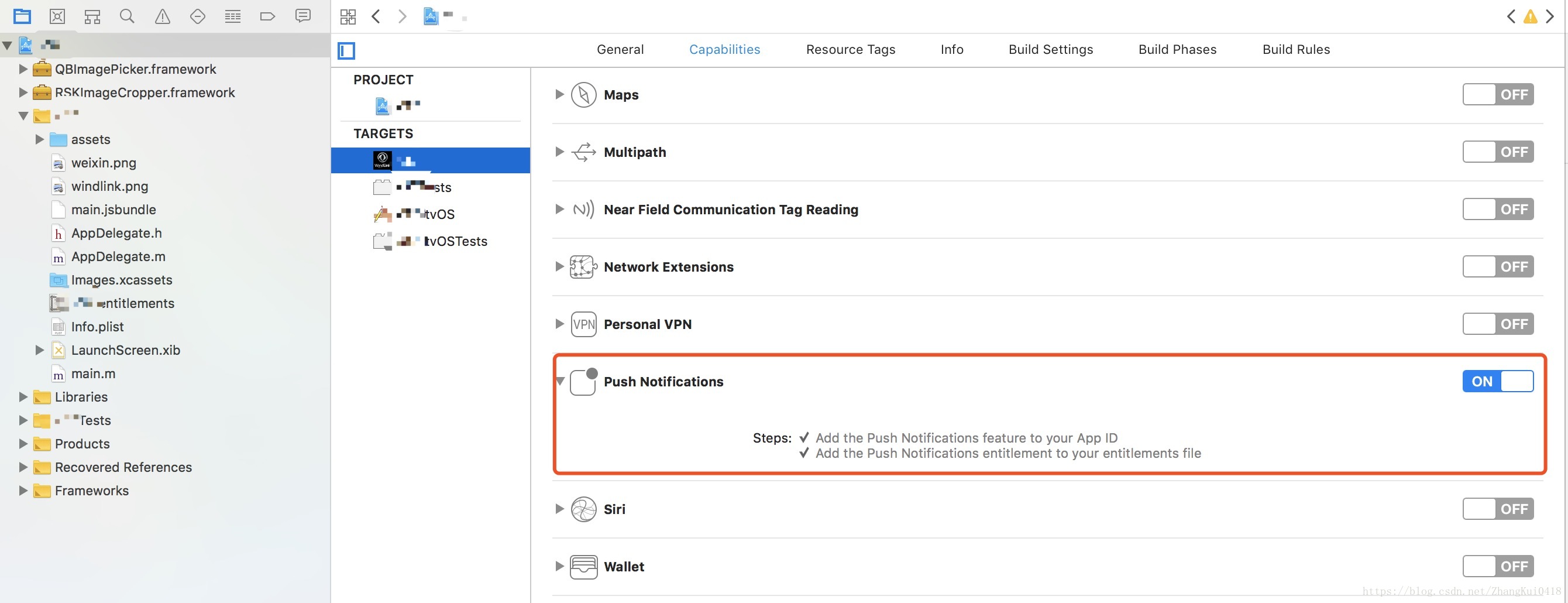Screen dimensions: 1568x603
Task: Select Info.plist in the file navigator
Action: [x=97, y=327]
